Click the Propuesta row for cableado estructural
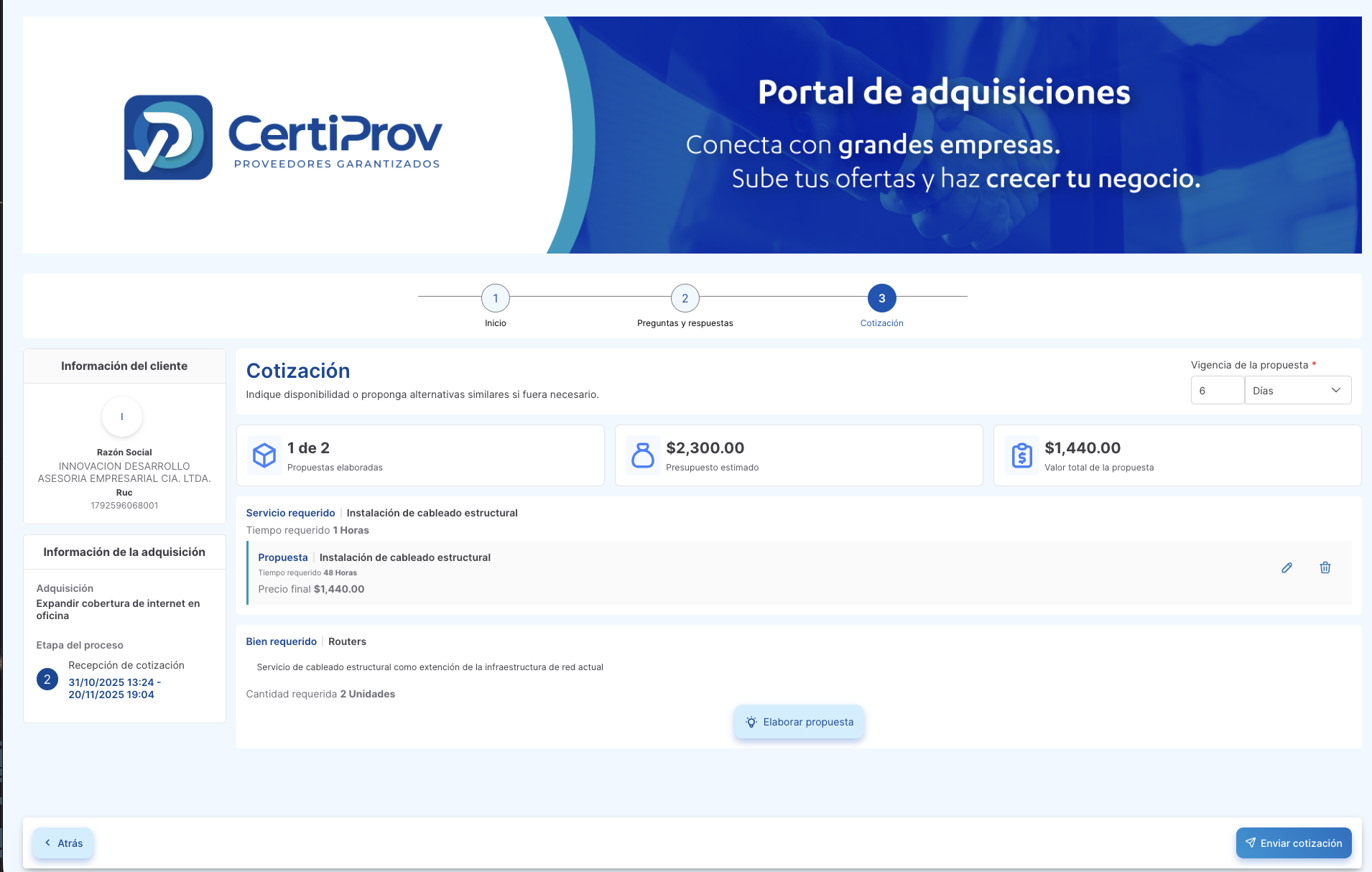The height and width of the screenshot is (872, 1372). pos(718,572)
